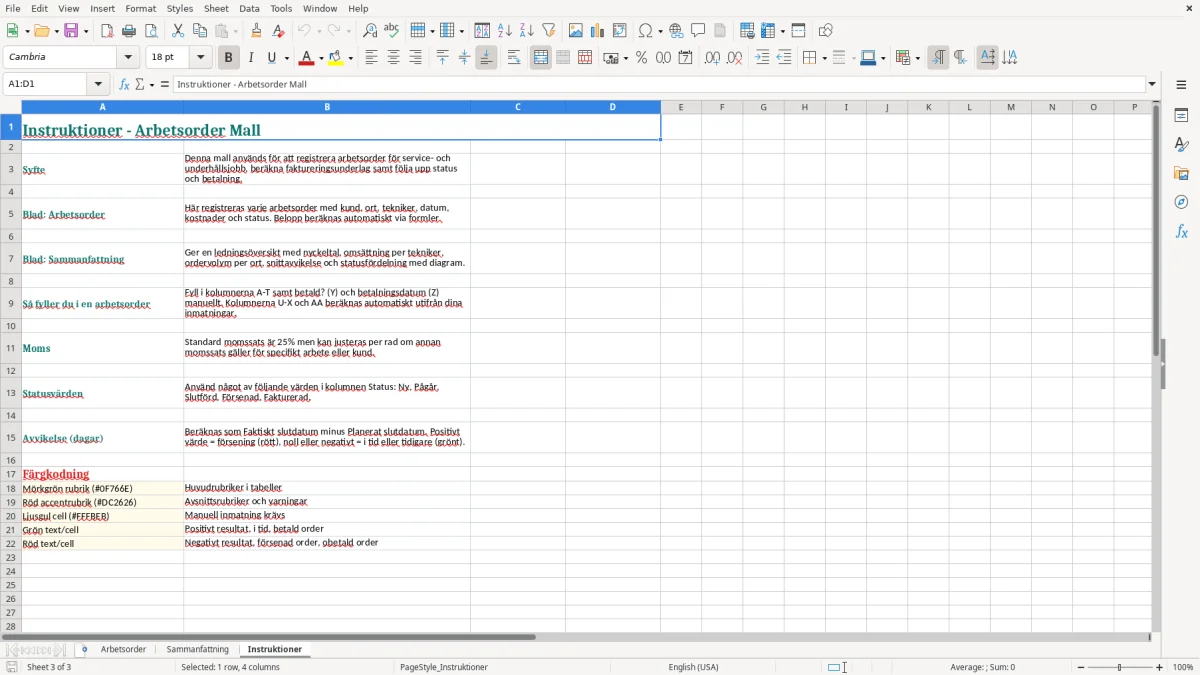Apply the yellow background color swatch
1200x675 pixels.
(x=336, y=58)
